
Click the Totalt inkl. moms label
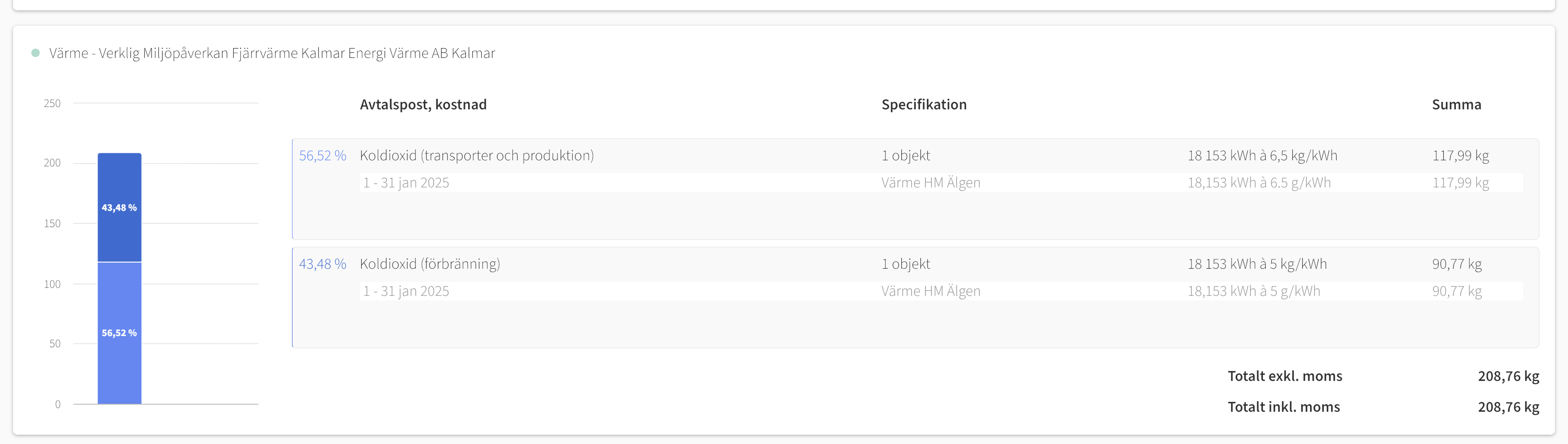pos(1284,407)
